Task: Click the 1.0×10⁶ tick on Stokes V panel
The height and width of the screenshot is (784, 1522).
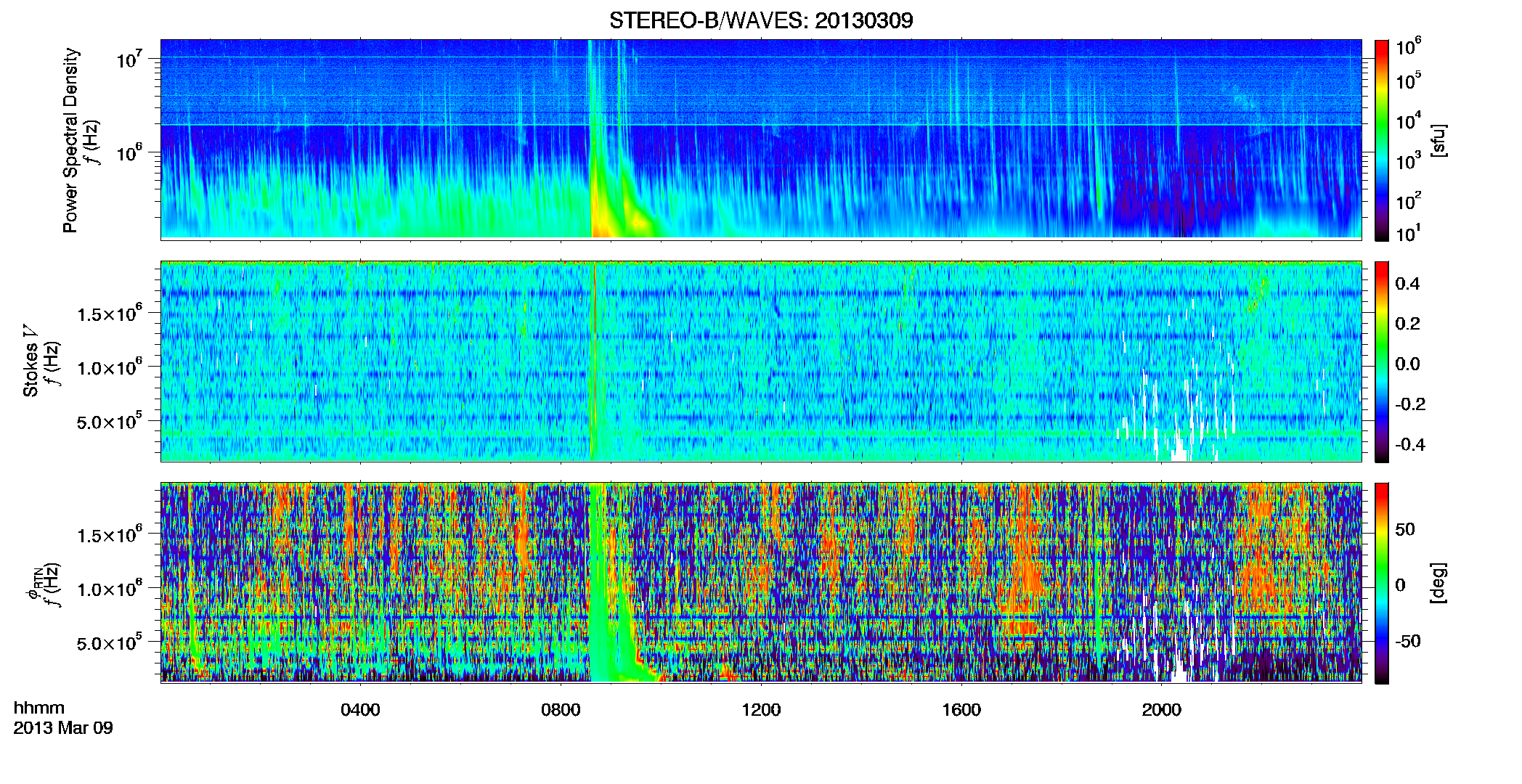Action: 110,367
